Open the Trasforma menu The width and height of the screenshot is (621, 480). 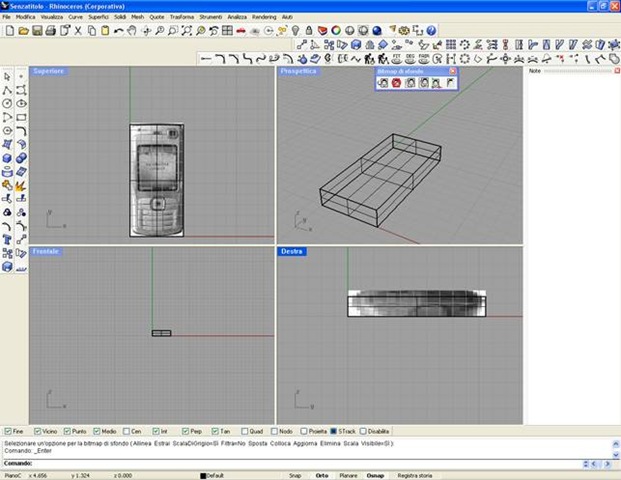pos(182,17)
